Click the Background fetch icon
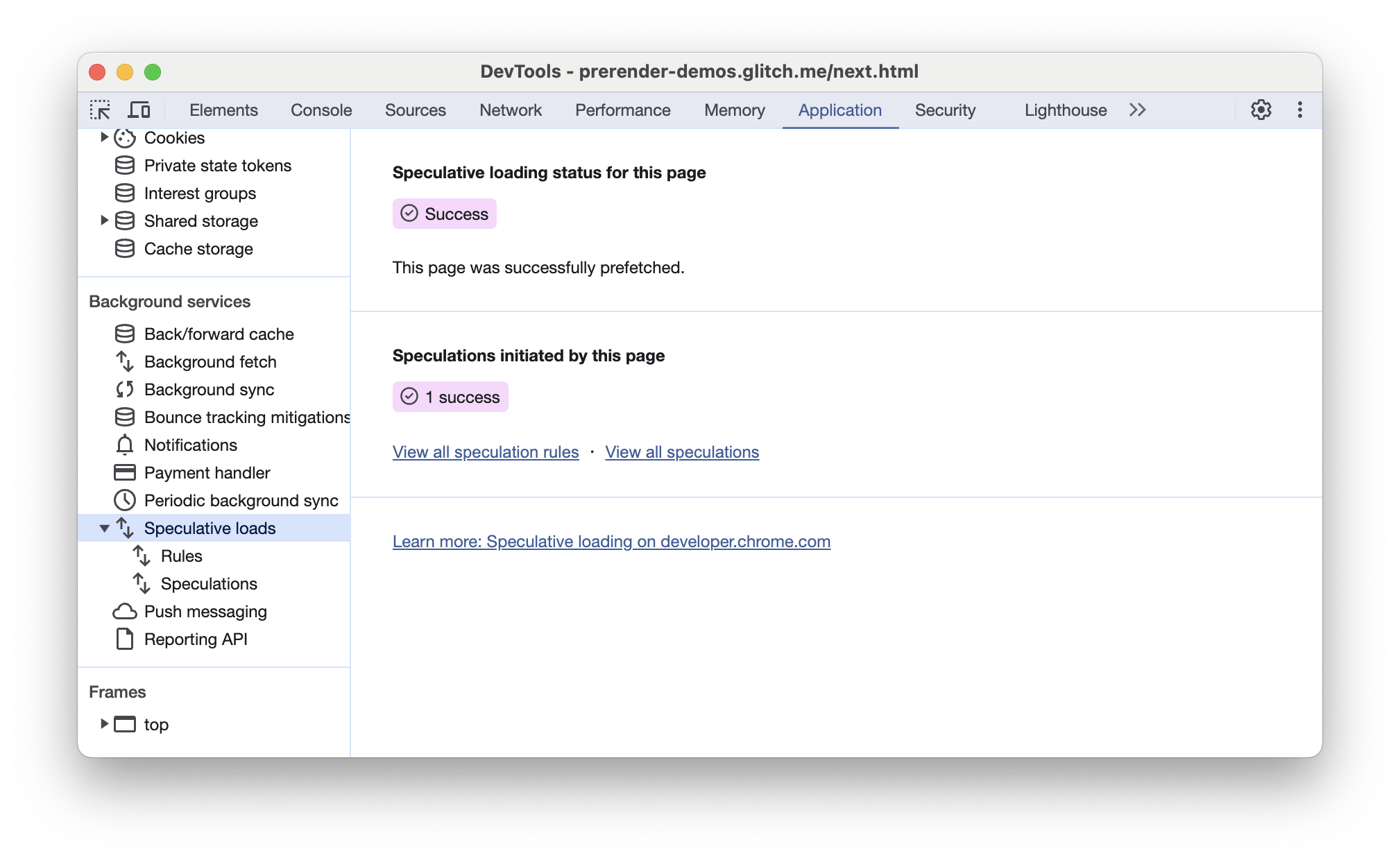The height and width of the screenshot is (860, 1400). tap(123, 361)
